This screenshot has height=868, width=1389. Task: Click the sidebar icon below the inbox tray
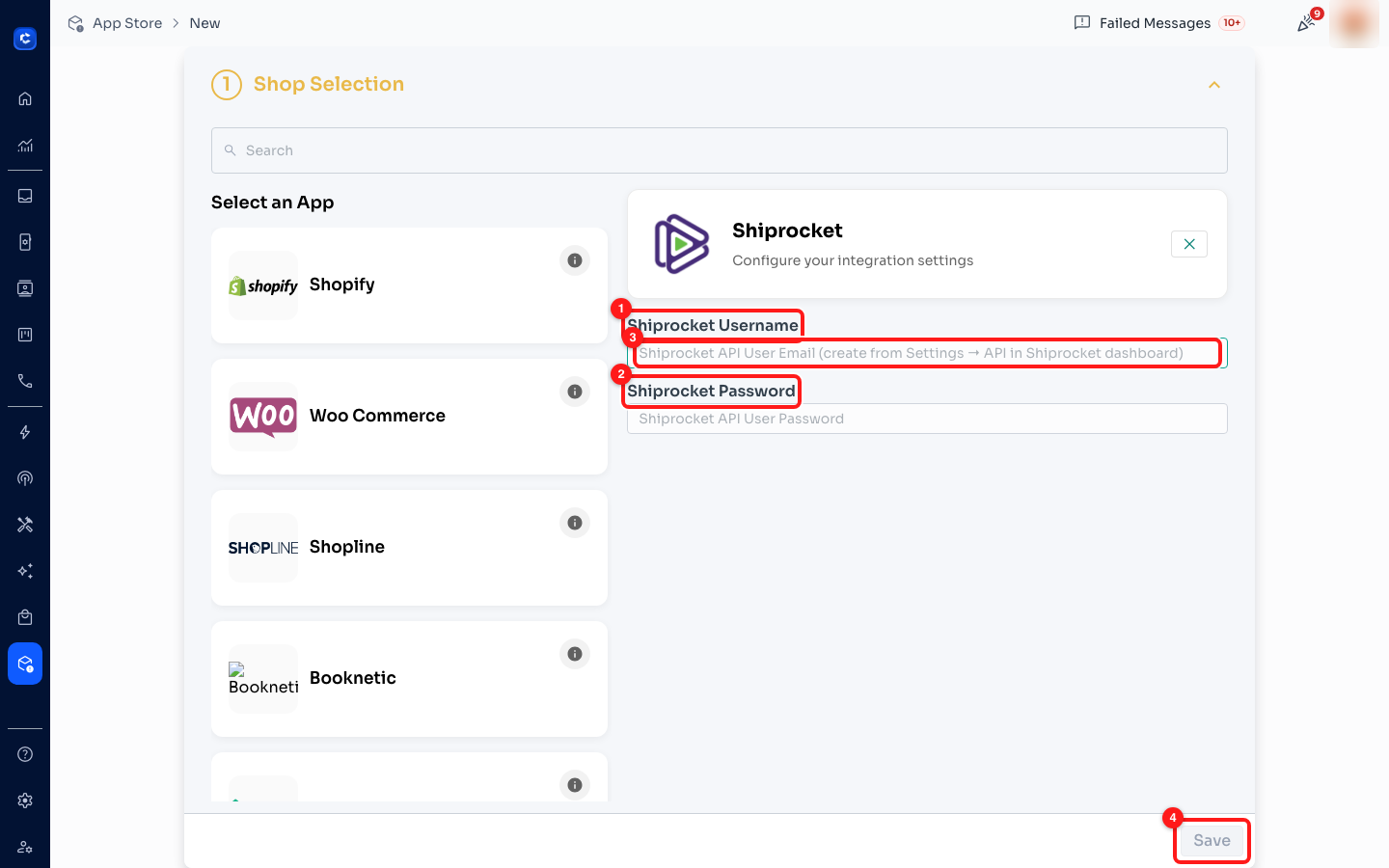click(x=25, y=242)
